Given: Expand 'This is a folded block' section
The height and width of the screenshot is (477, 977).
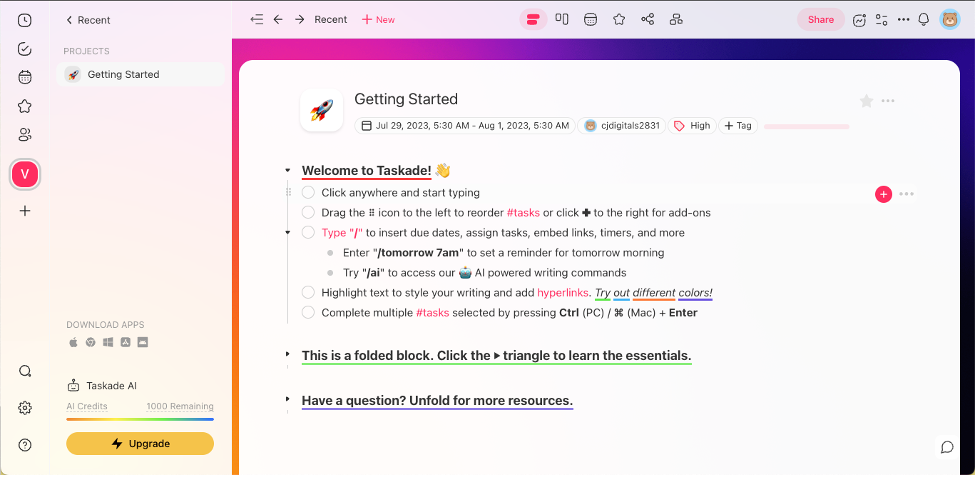Looking at the screenshot, I should click(x=287, y=354).
